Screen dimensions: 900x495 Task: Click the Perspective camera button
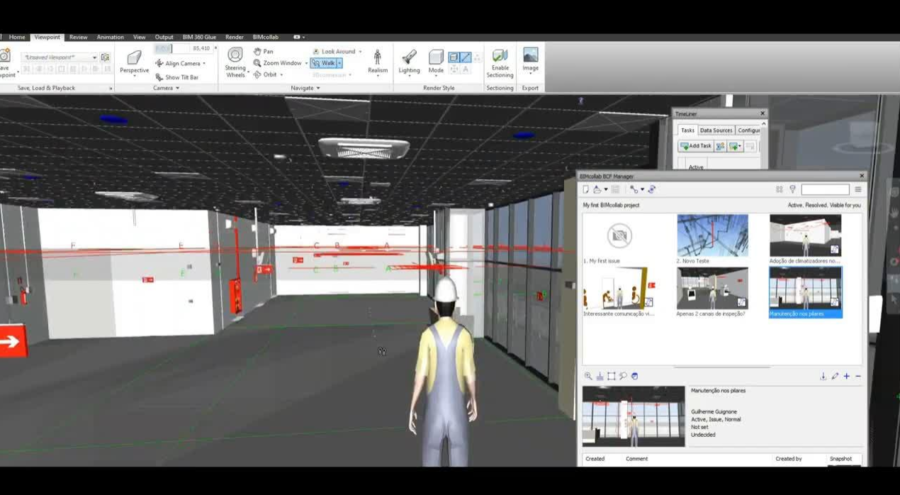pyautogui.click(x=134, y=62)
